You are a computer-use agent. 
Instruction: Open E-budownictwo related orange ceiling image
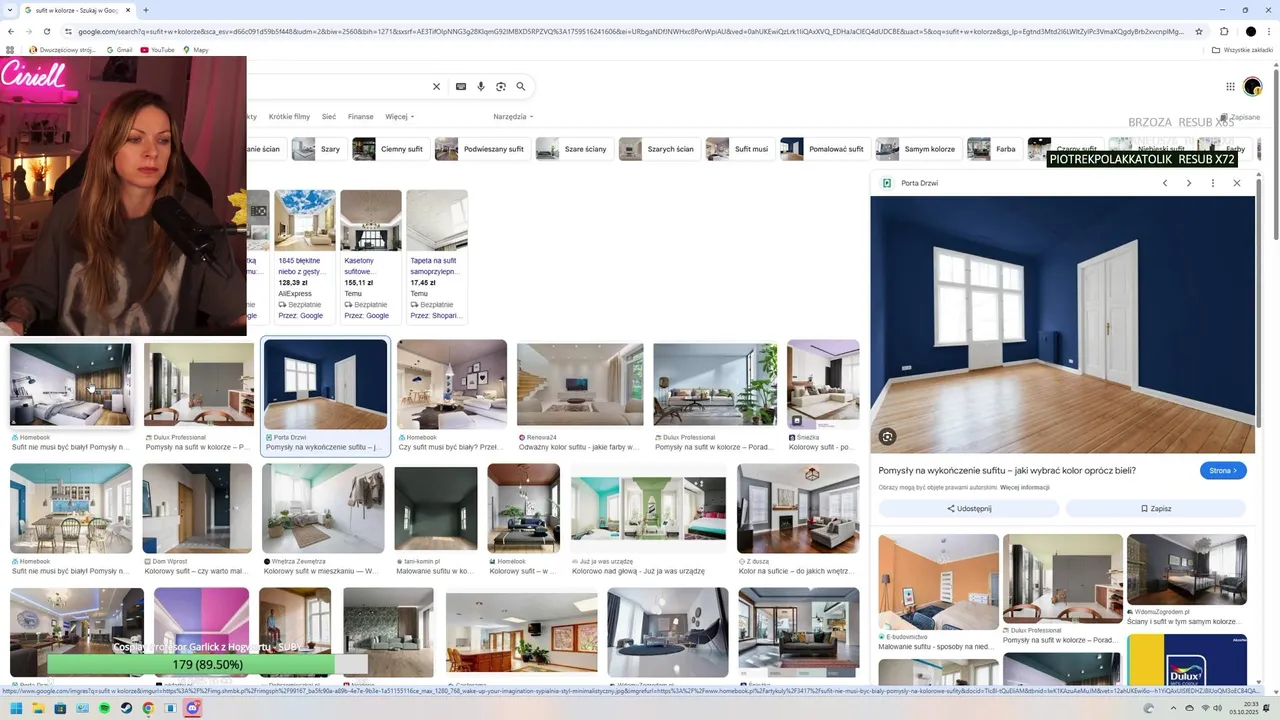point(938,582)
